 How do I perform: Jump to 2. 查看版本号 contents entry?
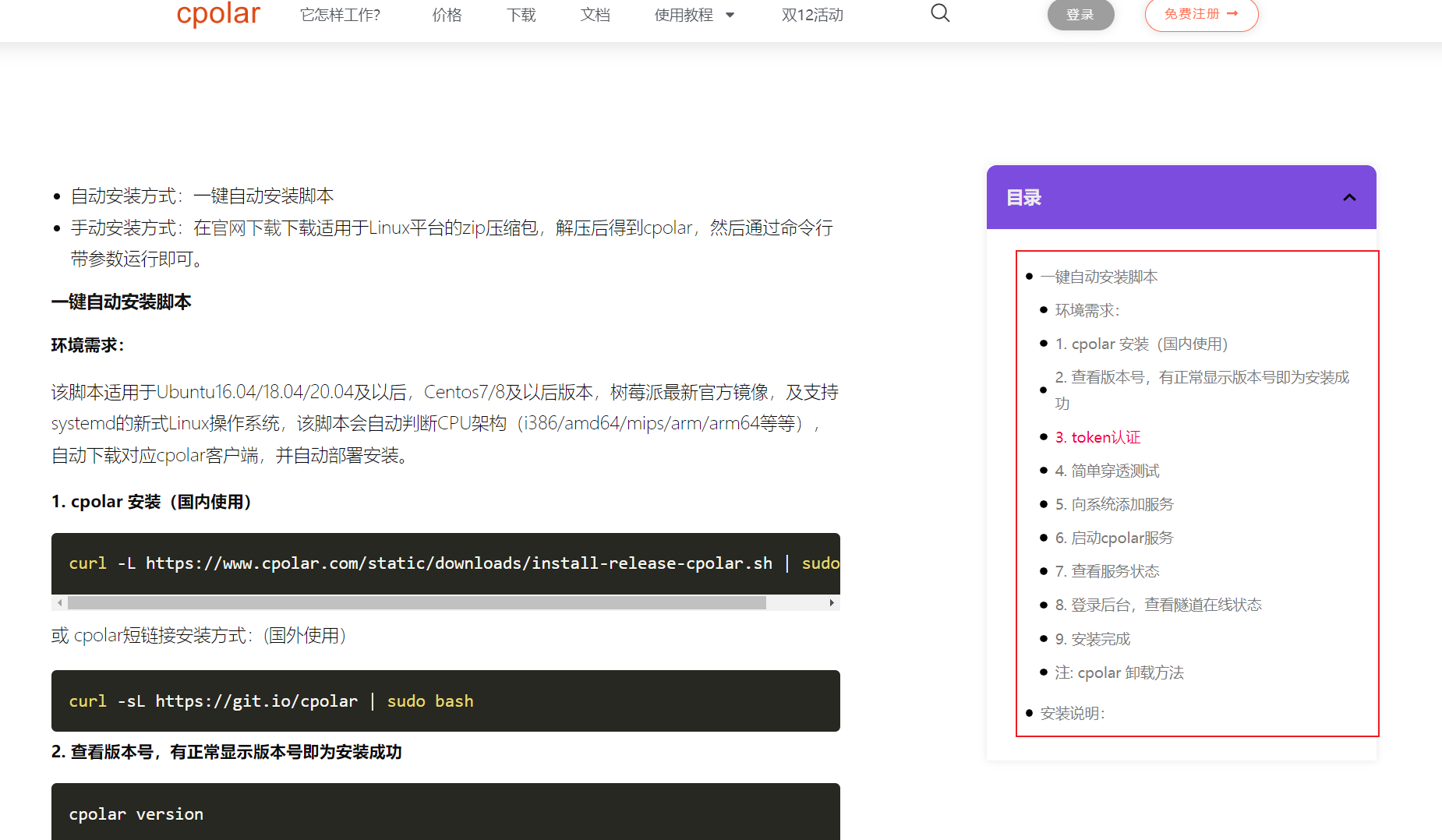pyautogui.click(x=1202, y=390)
